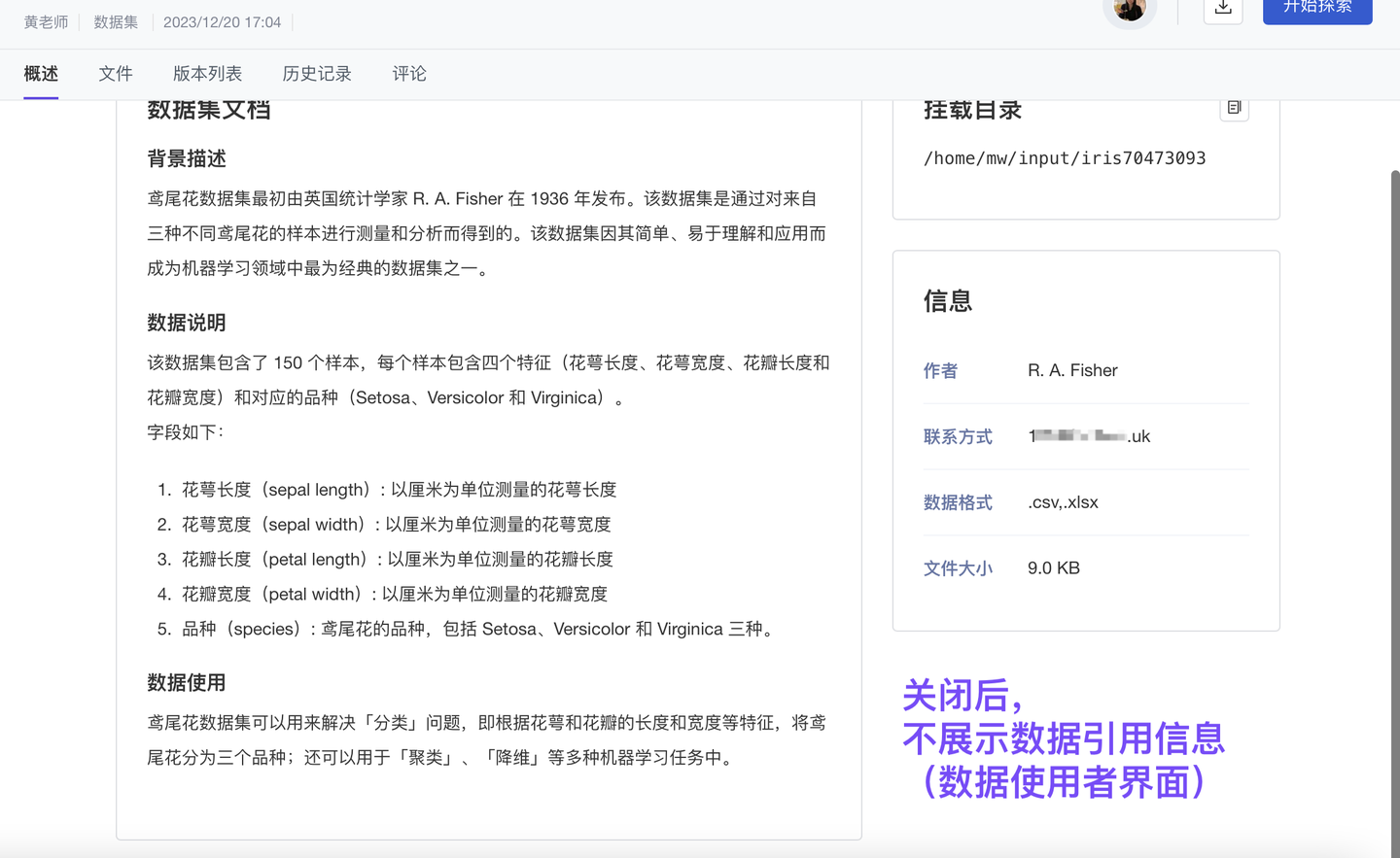Click the file size value 9.0 KB
Screen dimensions: 1400x858
click(x=1054, y=568)
